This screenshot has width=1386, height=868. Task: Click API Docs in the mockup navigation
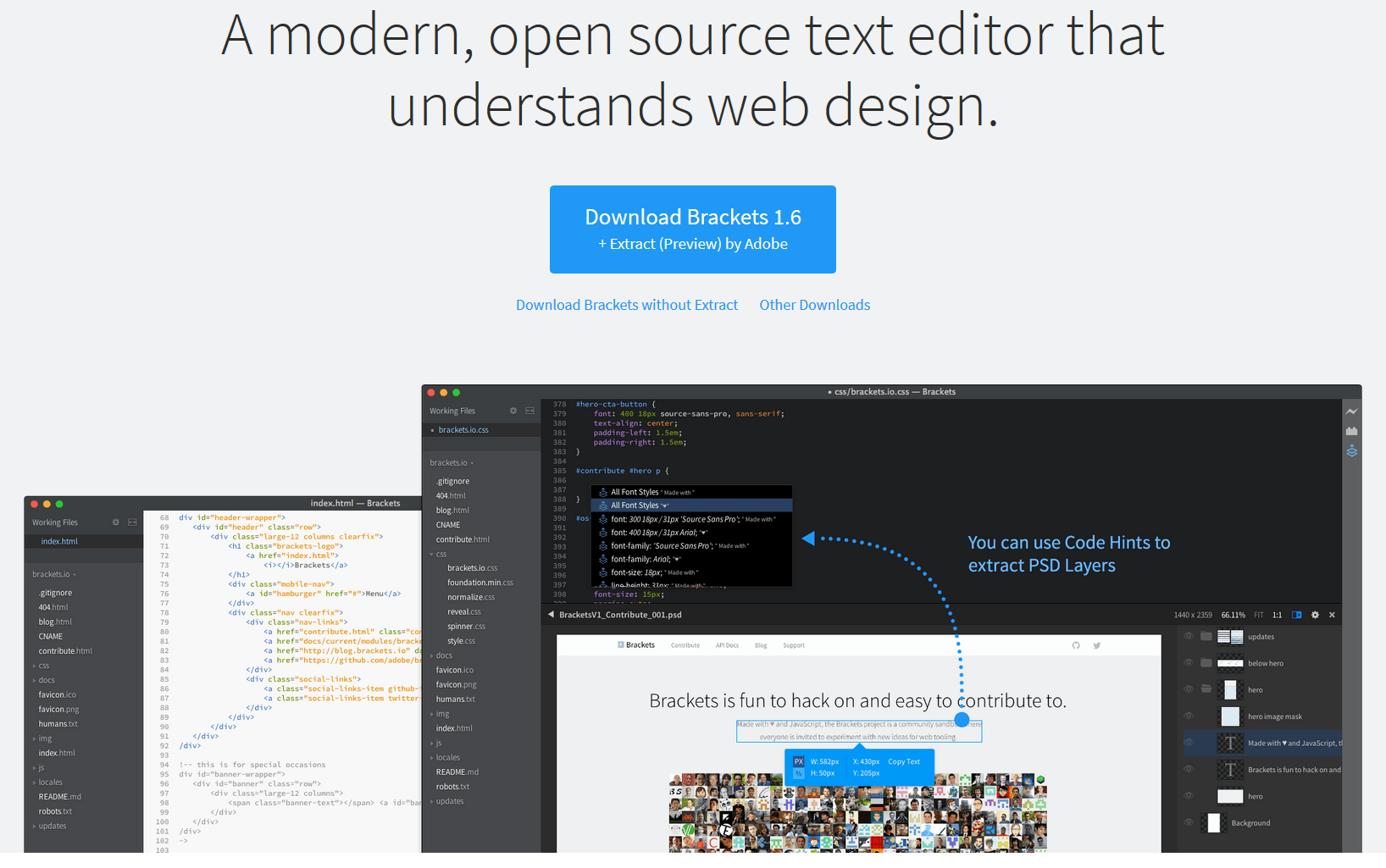[727, 644]
